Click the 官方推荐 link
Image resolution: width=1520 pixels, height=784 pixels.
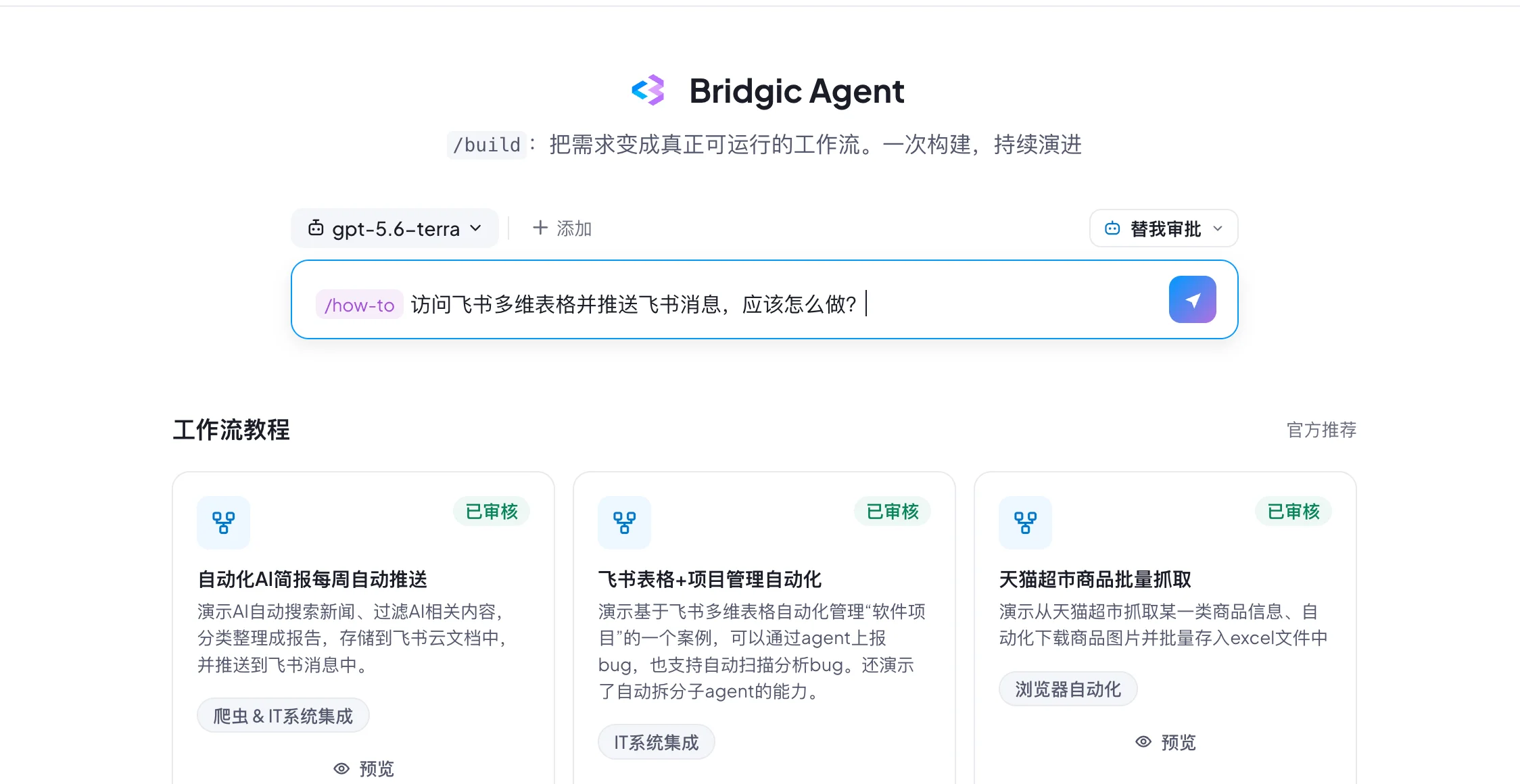(x=1321, y=430)
